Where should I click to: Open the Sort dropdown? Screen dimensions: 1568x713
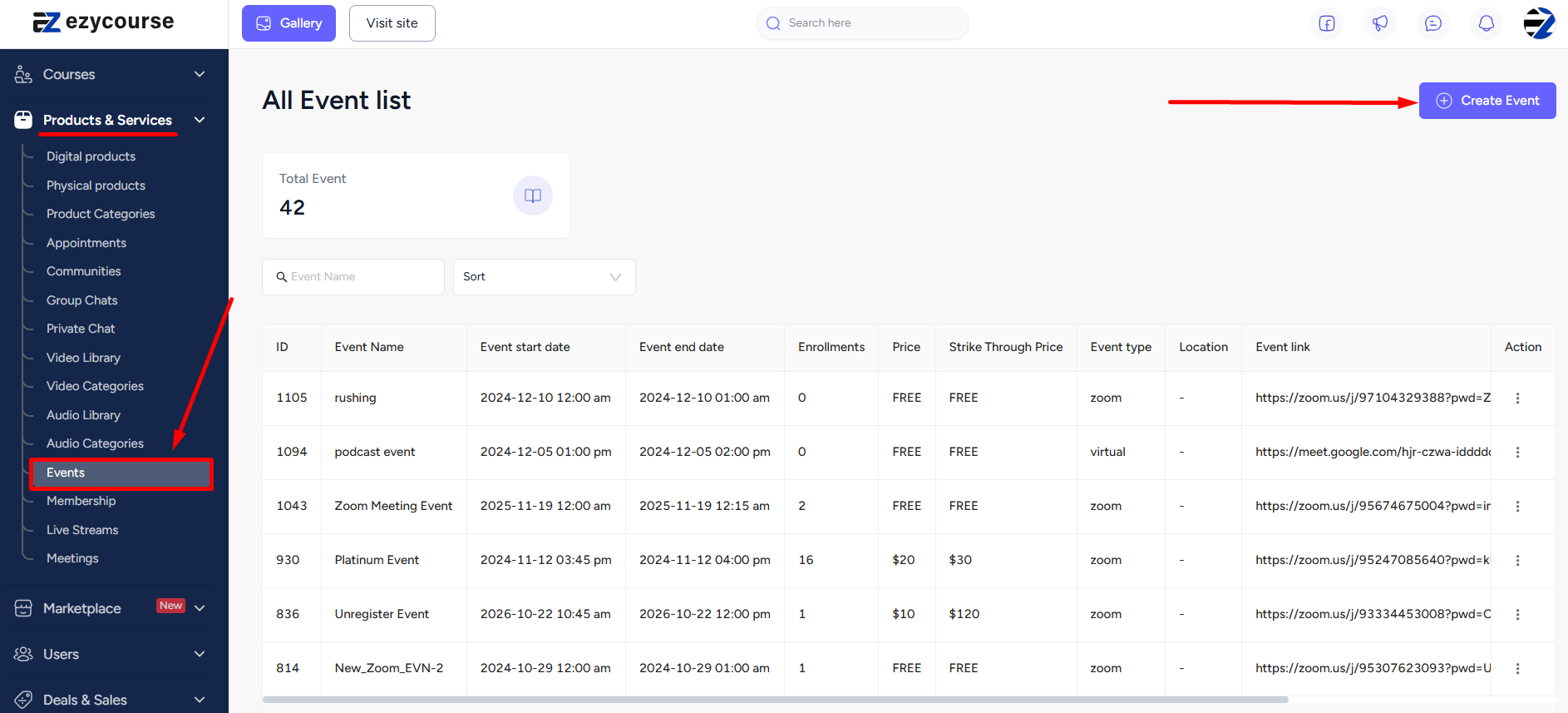tap(545, 277)
